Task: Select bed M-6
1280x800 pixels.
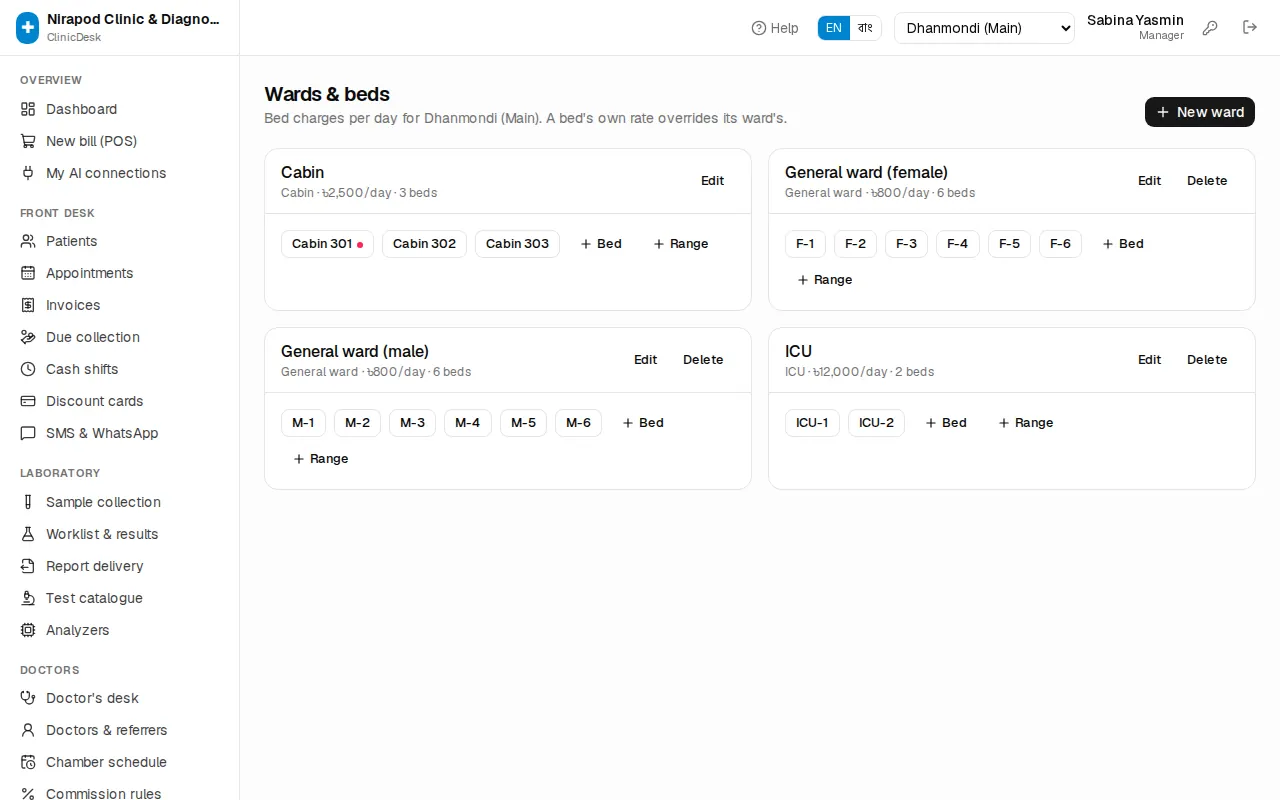Action: click(x=578, y=423)
